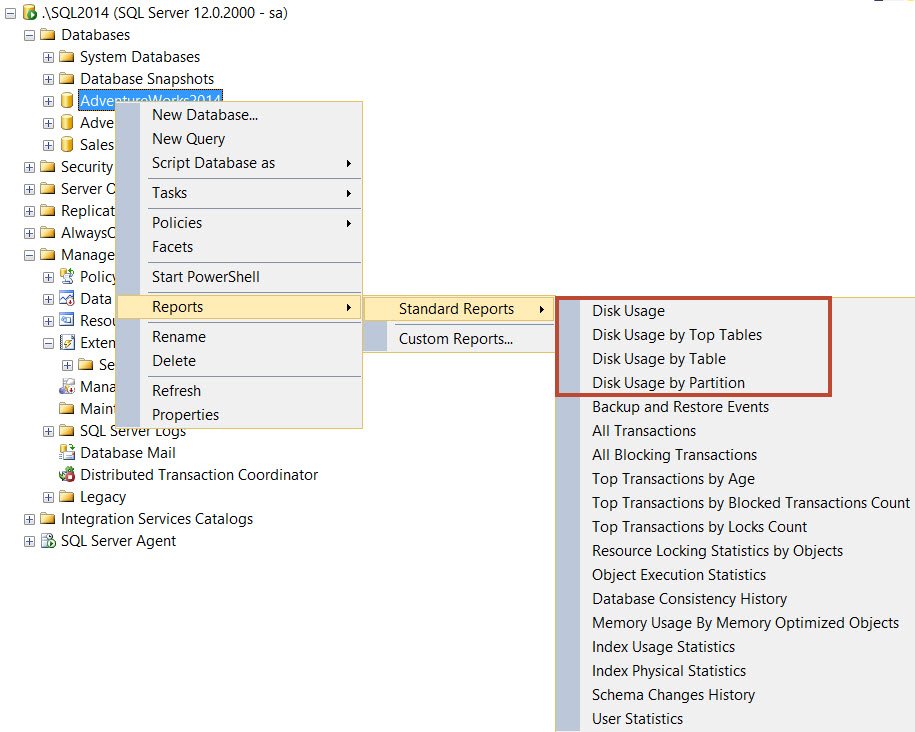
Task: Open Database Consistency History report
Action: (689, 599)
